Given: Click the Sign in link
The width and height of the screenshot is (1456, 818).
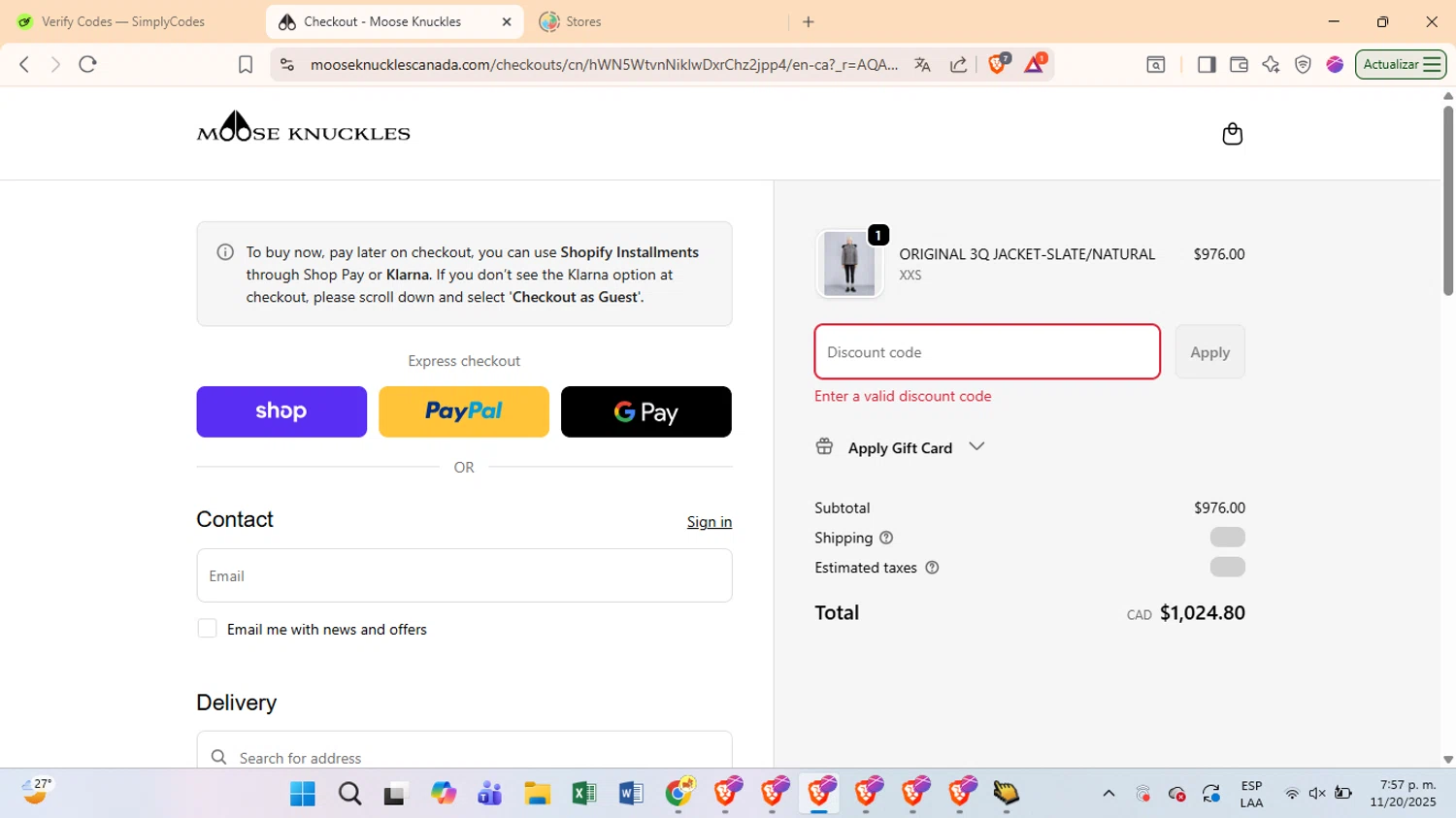Looking at the screenshot, I should (x=710, y=522).
